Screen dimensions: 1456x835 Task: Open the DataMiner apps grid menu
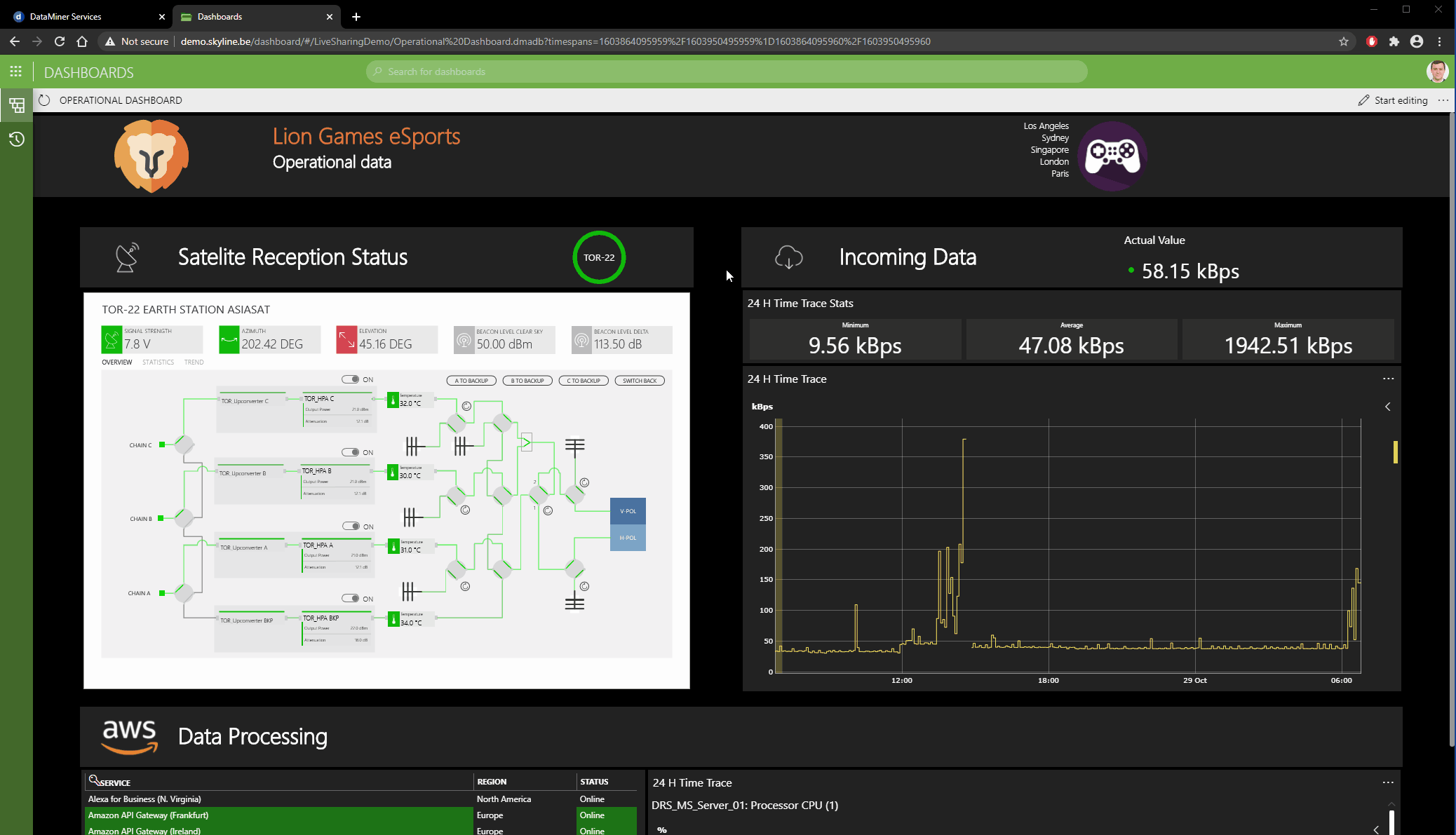coord(15,72)
